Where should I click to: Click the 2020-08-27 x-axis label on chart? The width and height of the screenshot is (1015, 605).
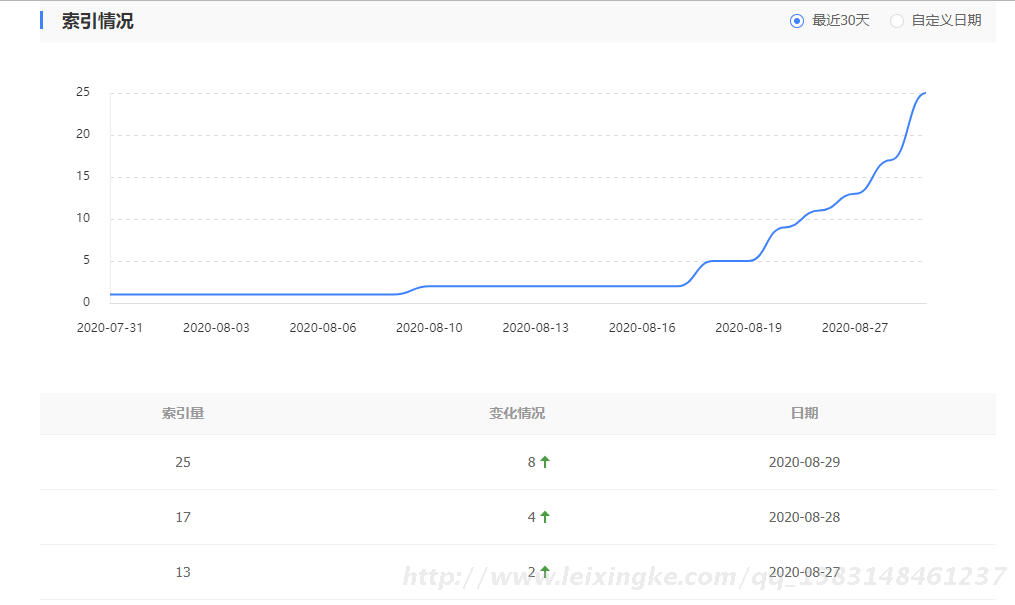click(855, 327)
